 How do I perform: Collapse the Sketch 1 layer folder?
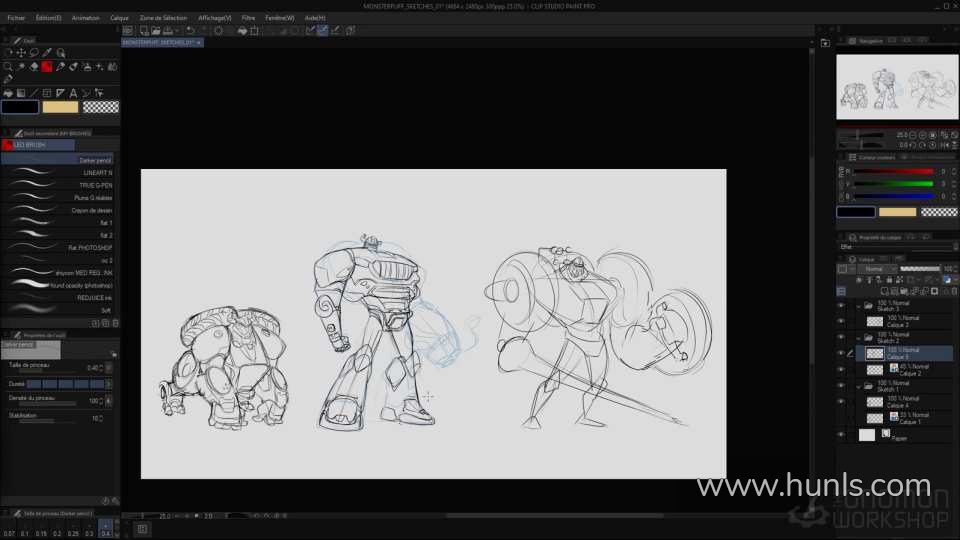click(858, 386)
